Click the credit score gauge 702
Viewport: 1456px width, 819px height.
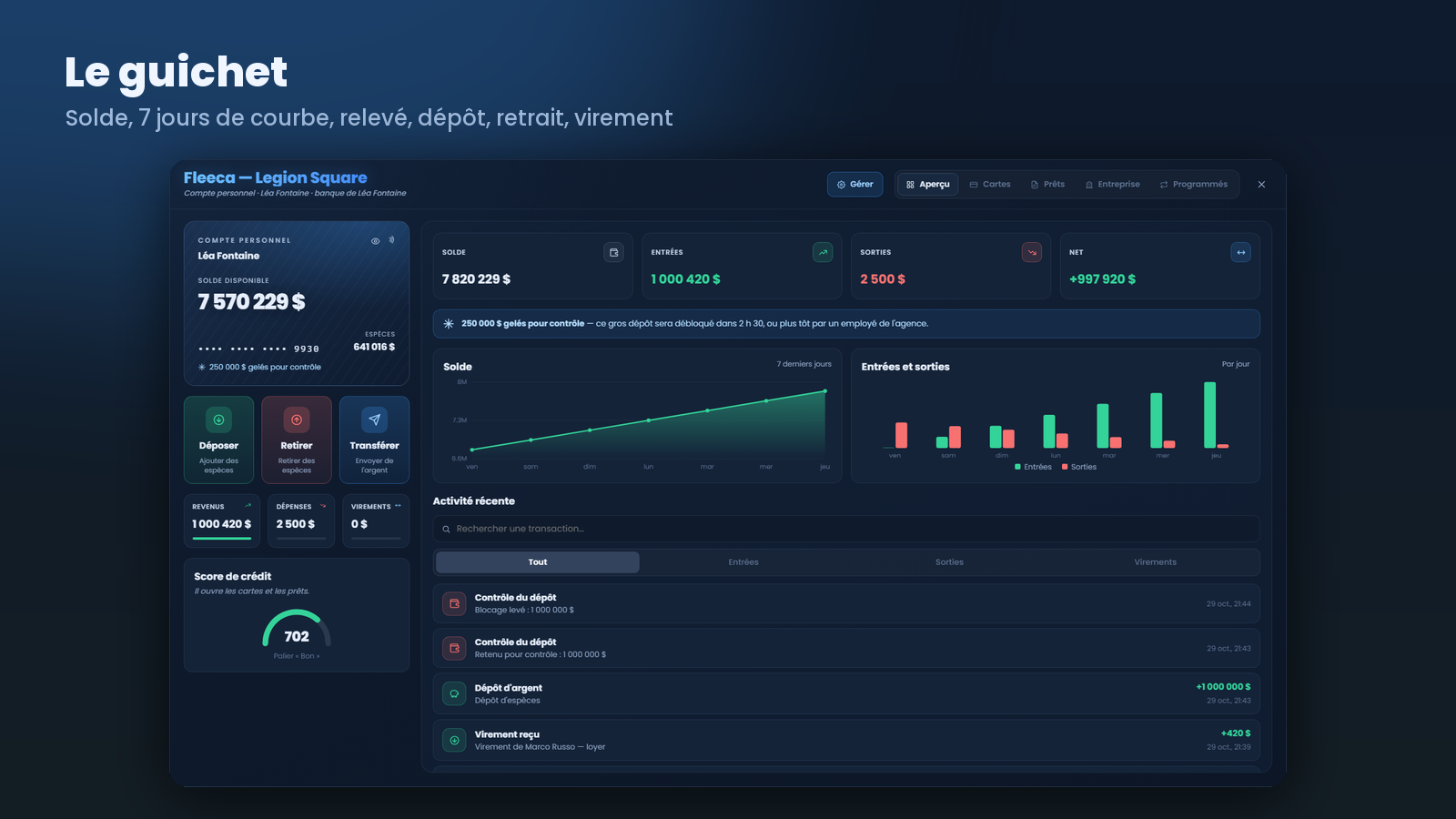[297, 630]
